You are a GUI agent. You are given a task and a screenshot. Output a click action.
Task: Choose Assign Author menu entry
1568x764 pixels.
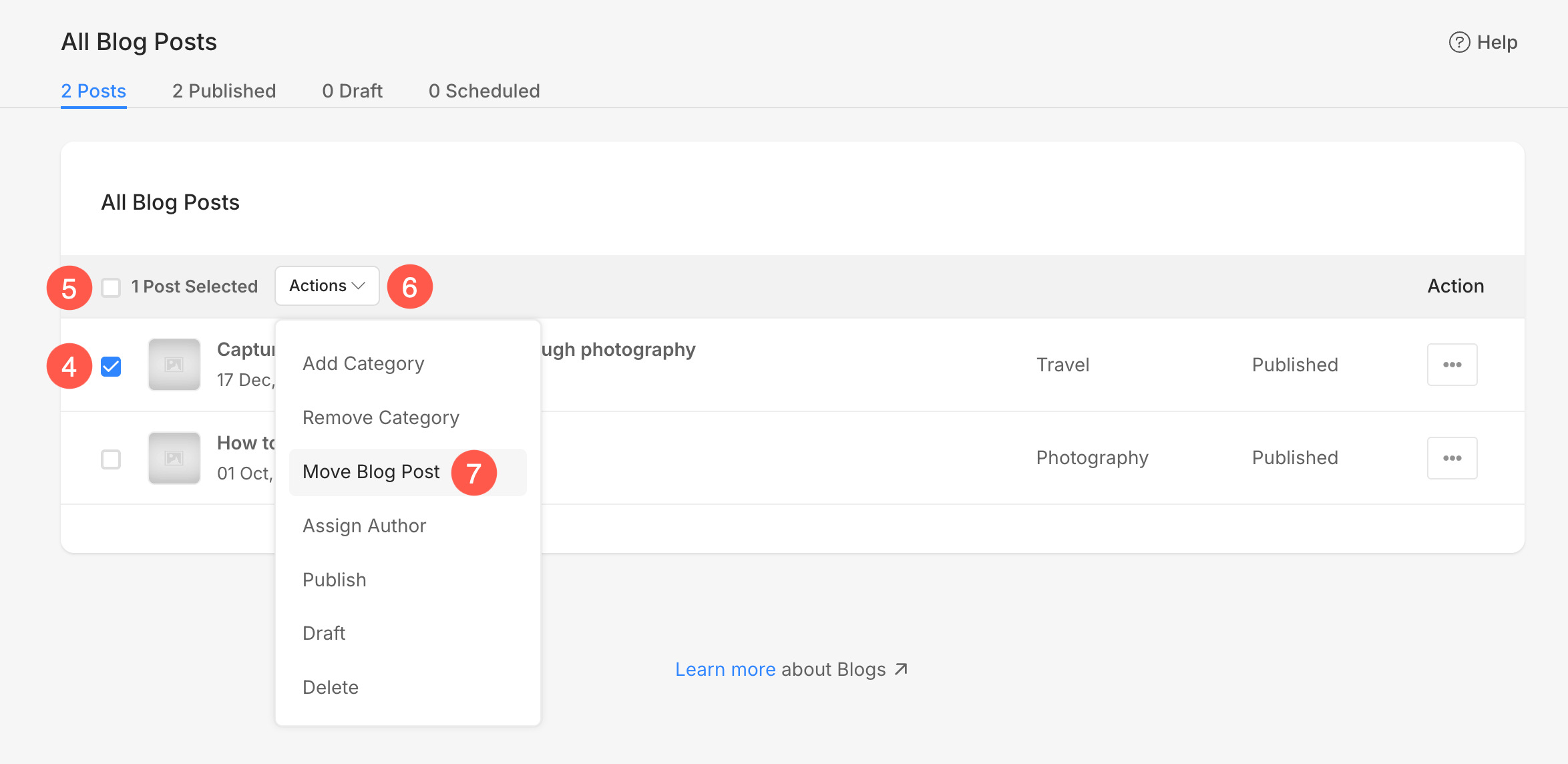click(364, 526)
